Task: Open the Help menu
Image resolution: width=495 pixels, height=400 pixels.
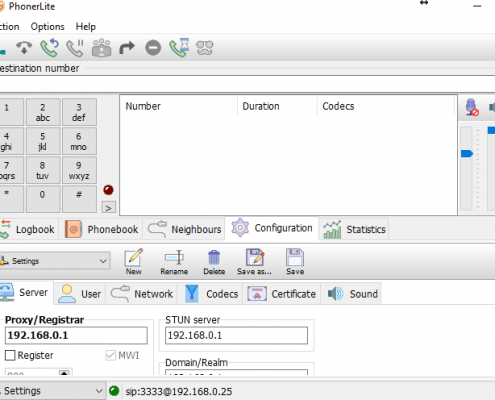Action: pos(86,27)
